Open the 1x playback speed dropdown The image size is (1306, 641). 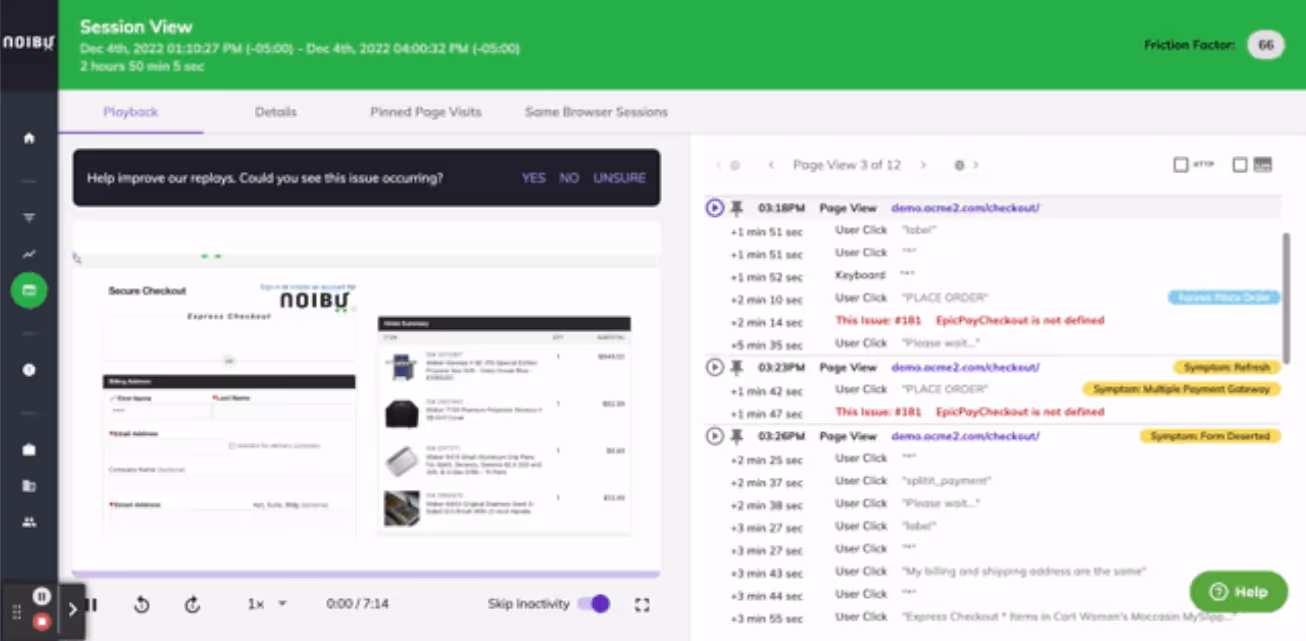point(265,604)
